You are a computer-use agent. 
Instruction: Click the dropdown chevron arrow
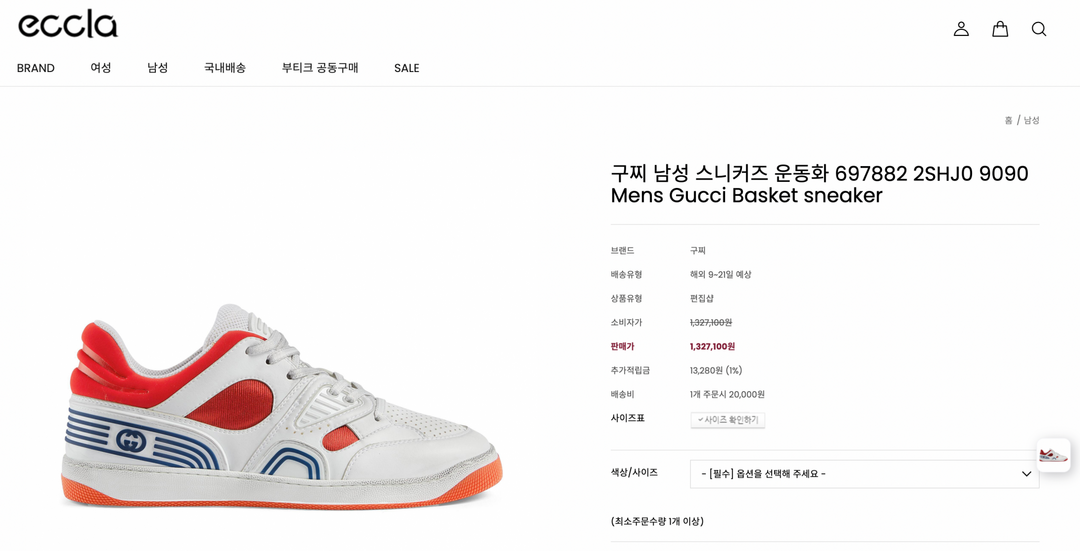point(1026,474)
